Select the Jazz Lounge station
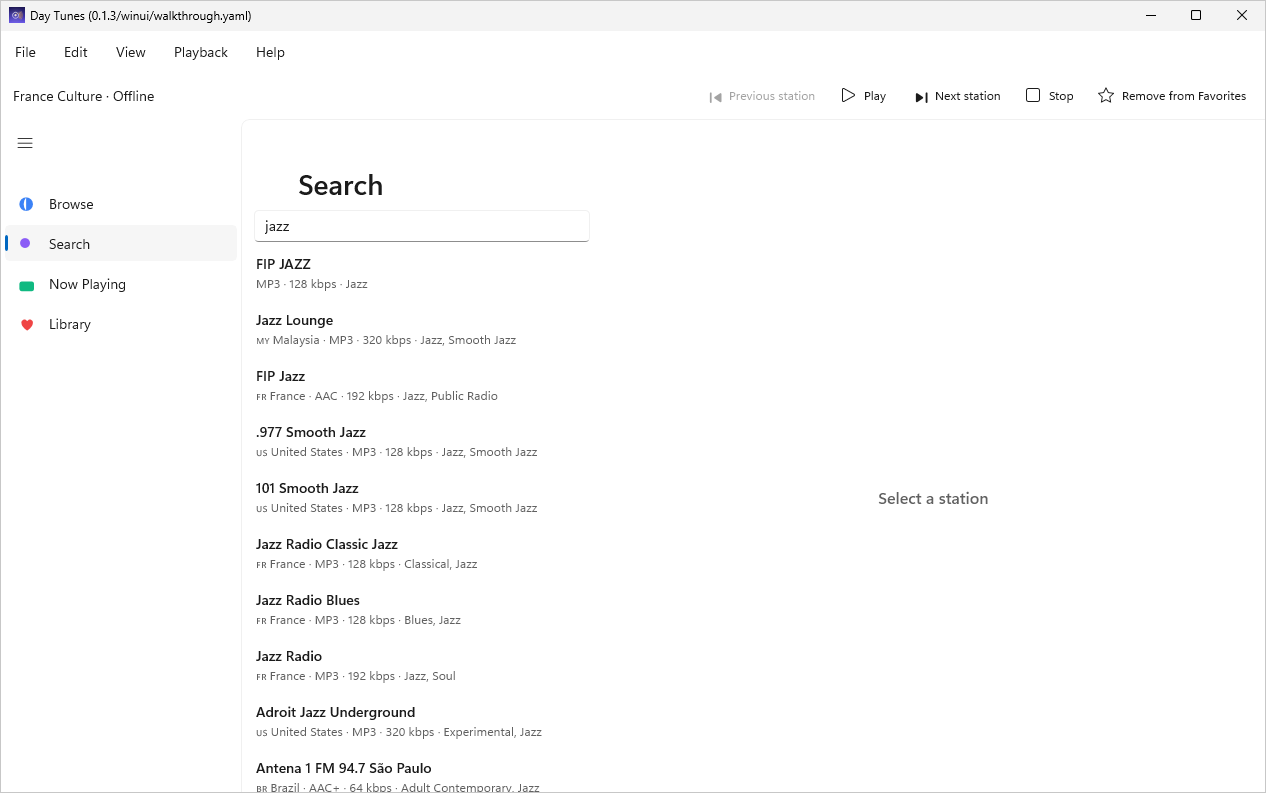 (422, 329)
